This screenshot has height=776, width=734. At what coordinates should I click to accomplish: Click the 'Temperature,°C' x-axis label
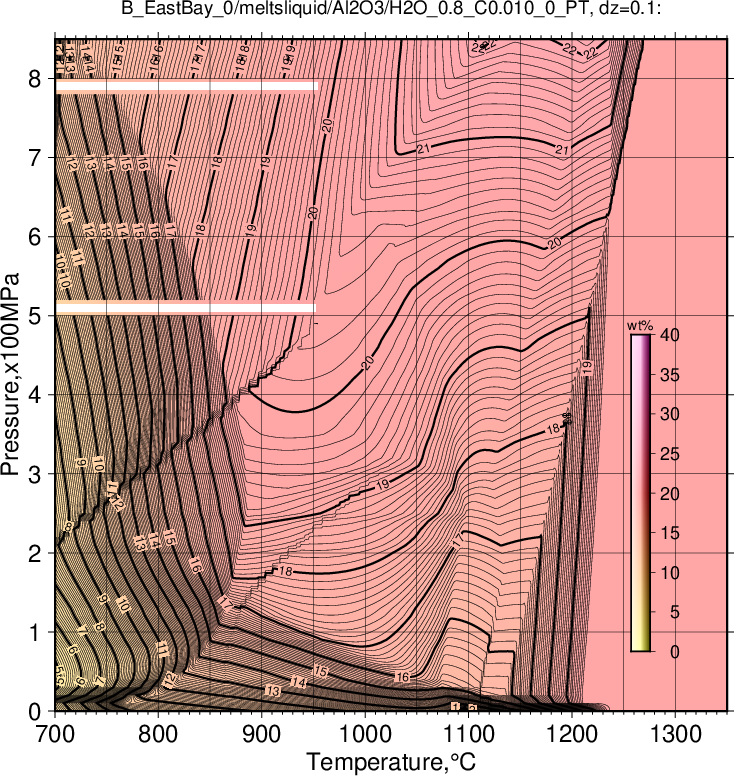391,762
